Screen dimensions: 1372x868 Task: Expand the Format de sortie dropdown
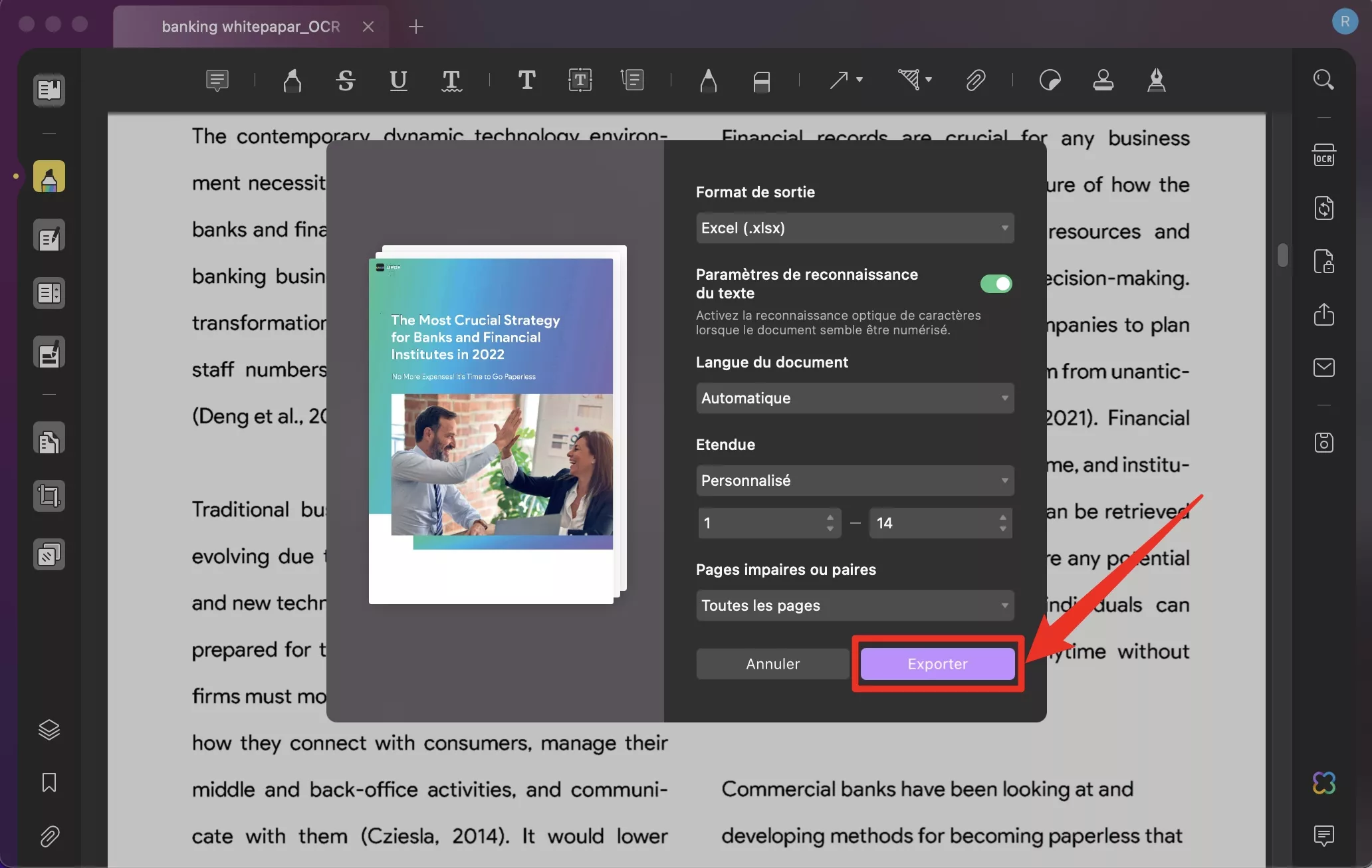coord(855,228)
